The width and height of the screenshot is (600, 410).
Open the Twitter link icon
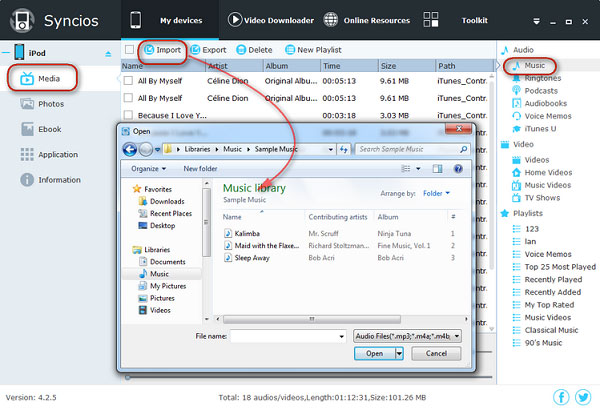(583, 397)
